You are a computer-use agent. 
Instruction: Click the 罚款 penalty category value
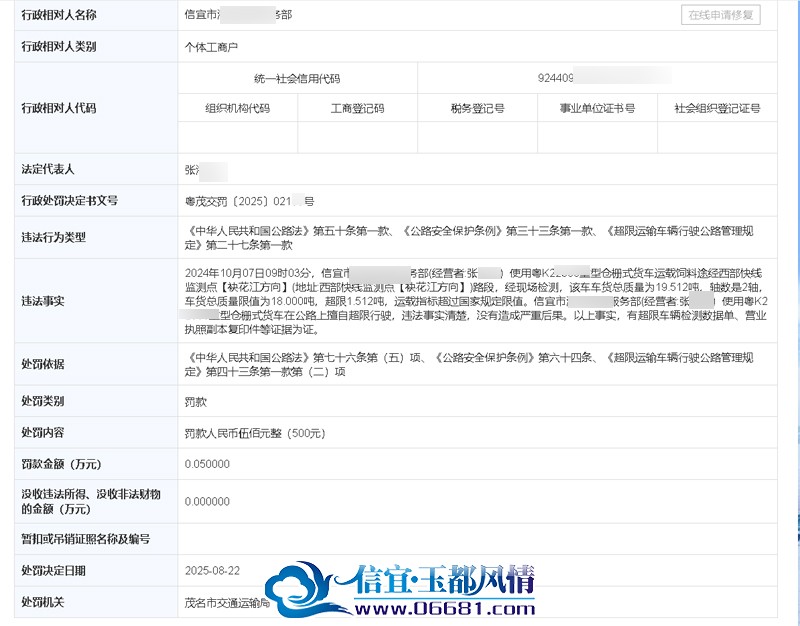coord(195,402)
